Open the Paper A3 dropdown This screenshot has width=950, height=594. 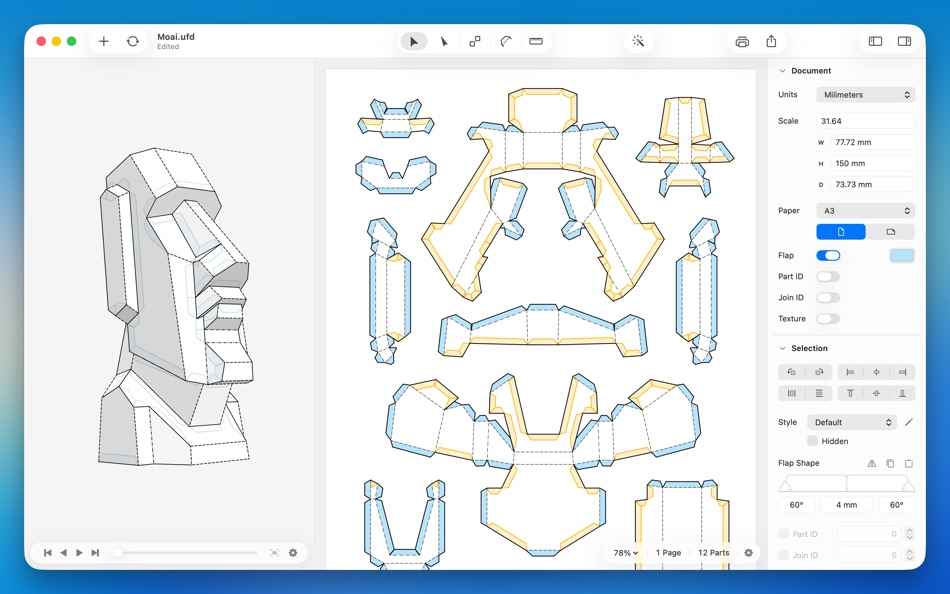pyautogui.click(x=866, y=211)
